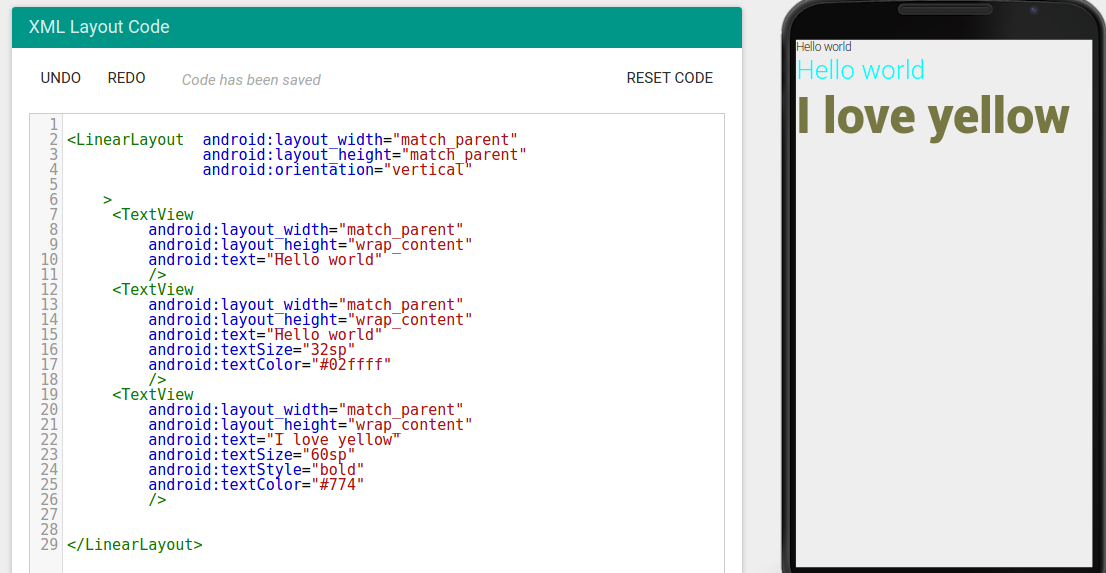1106x573 pixels.
Task: Click the empty line 28 in the editor
Action: coord(393,530)
